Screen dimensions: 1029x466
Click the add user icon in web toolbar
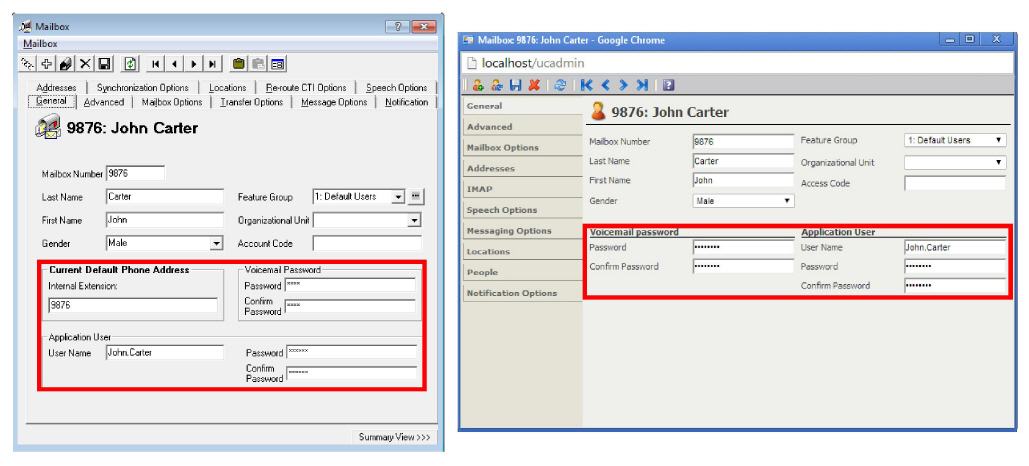(478, 86)
